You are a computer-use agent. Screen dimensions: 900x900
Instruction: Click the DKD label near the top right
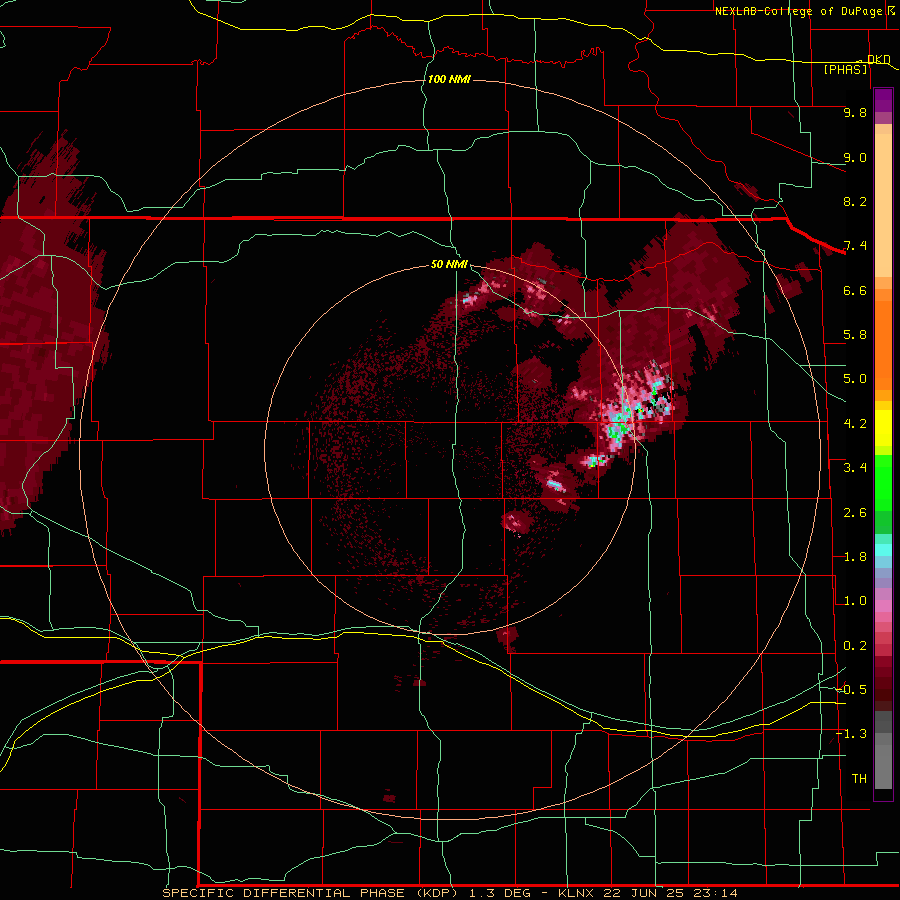pos(879,59)
